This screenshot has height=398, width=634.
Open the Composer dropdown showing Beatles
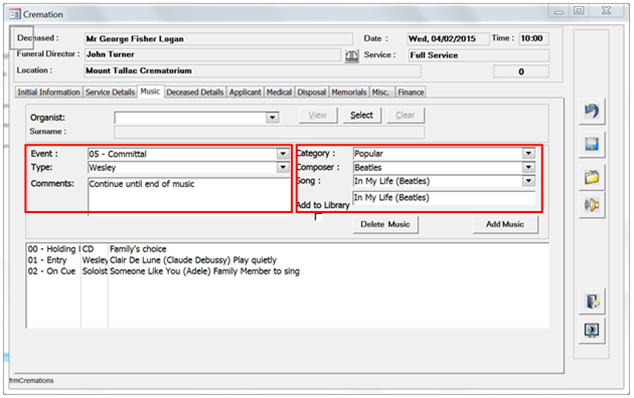pos(528,167)
